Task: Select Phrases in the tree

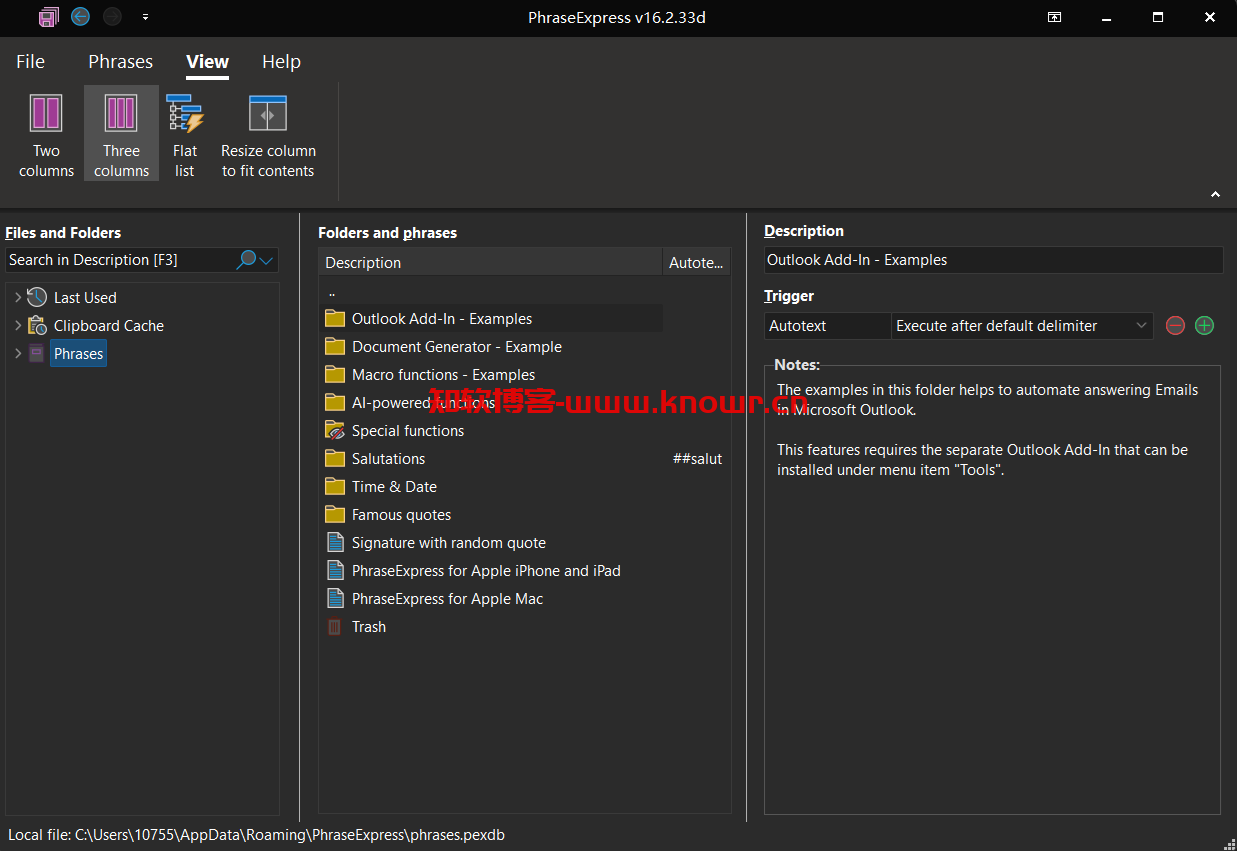Action: [78, 354]
